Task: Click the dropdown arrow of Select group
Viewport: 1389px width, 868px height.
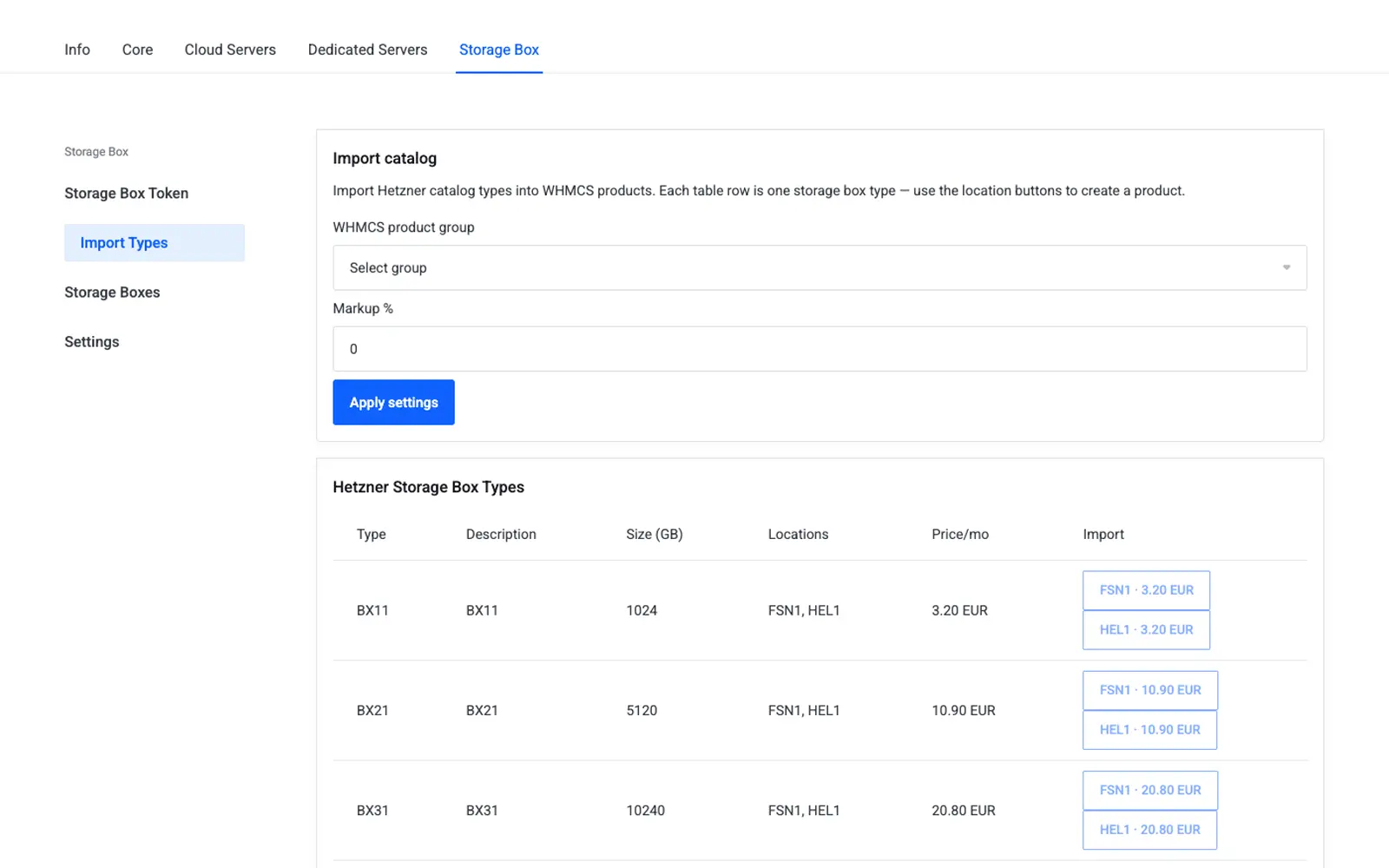Action: point(1286,267)
